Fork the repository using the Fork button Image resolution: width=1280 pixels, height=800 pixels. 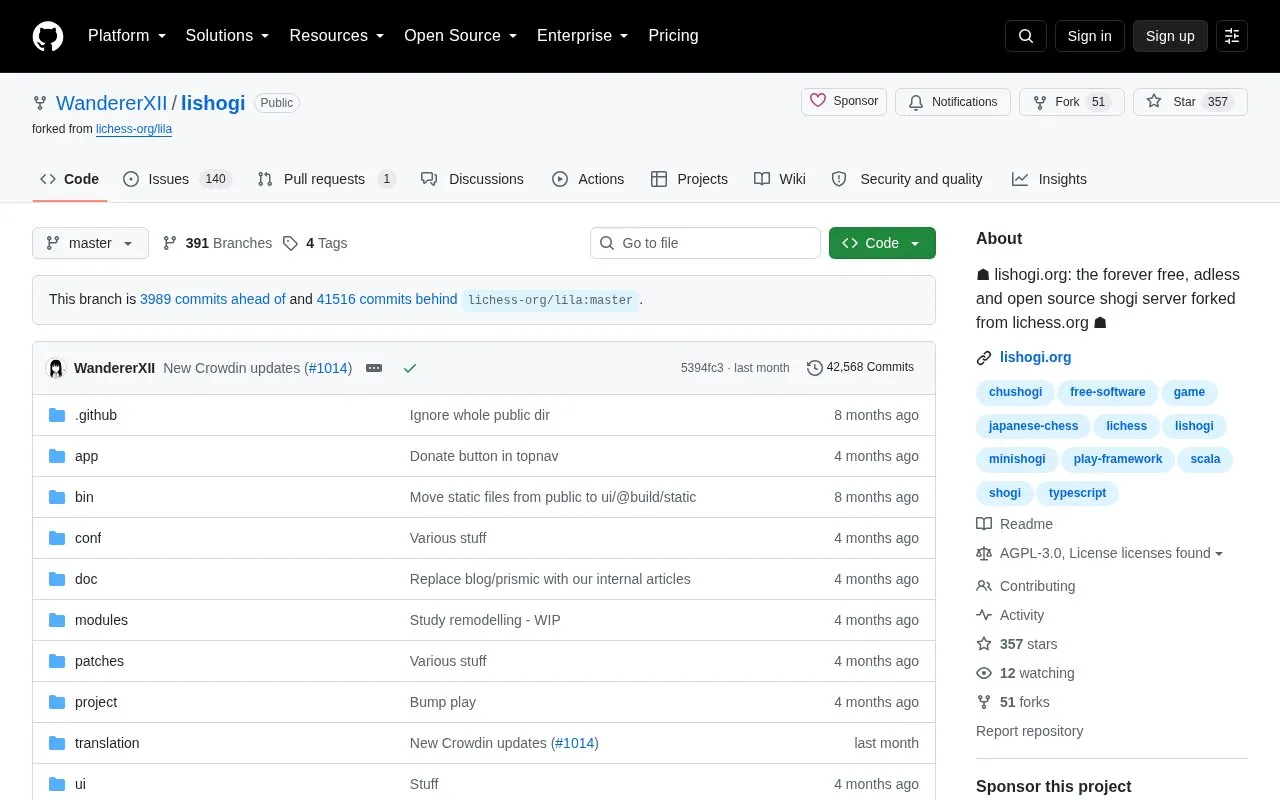coord(1071,102)
